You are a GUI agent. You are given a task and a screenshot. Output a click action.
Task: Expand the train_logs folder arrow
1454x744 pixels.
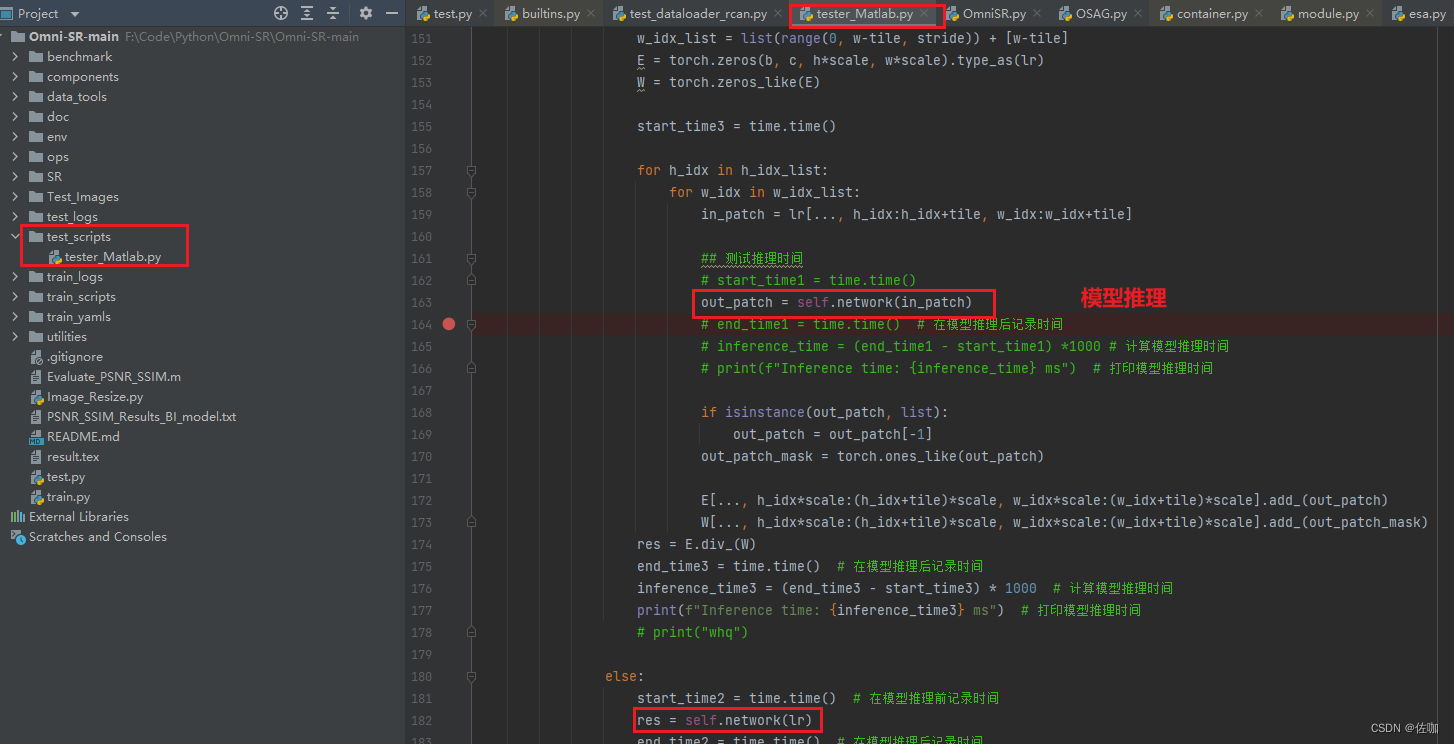(15, 277)
